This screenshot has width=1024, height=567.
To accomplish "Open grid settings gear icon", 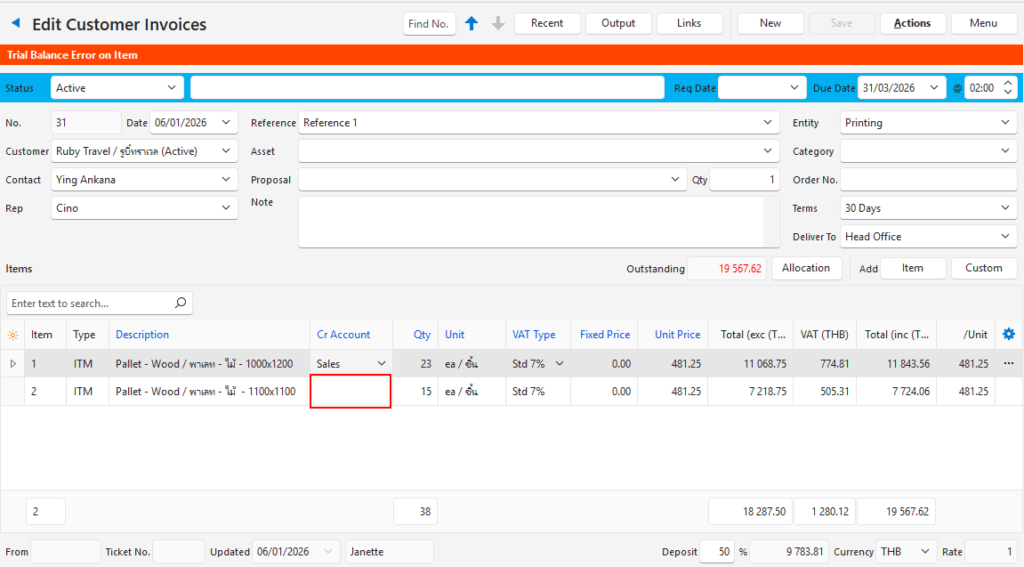I will [1008, 334].
